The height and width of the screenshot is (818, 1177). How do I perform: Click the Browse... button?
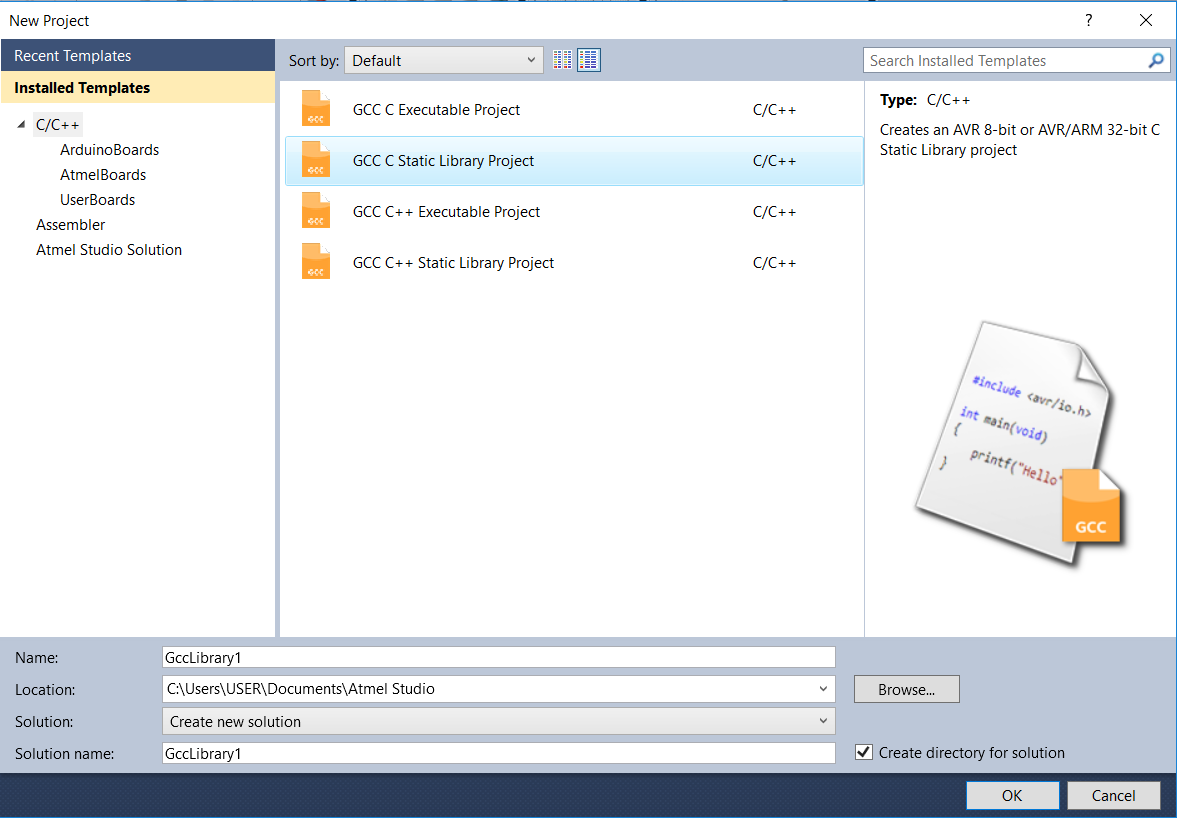point(906,689)
